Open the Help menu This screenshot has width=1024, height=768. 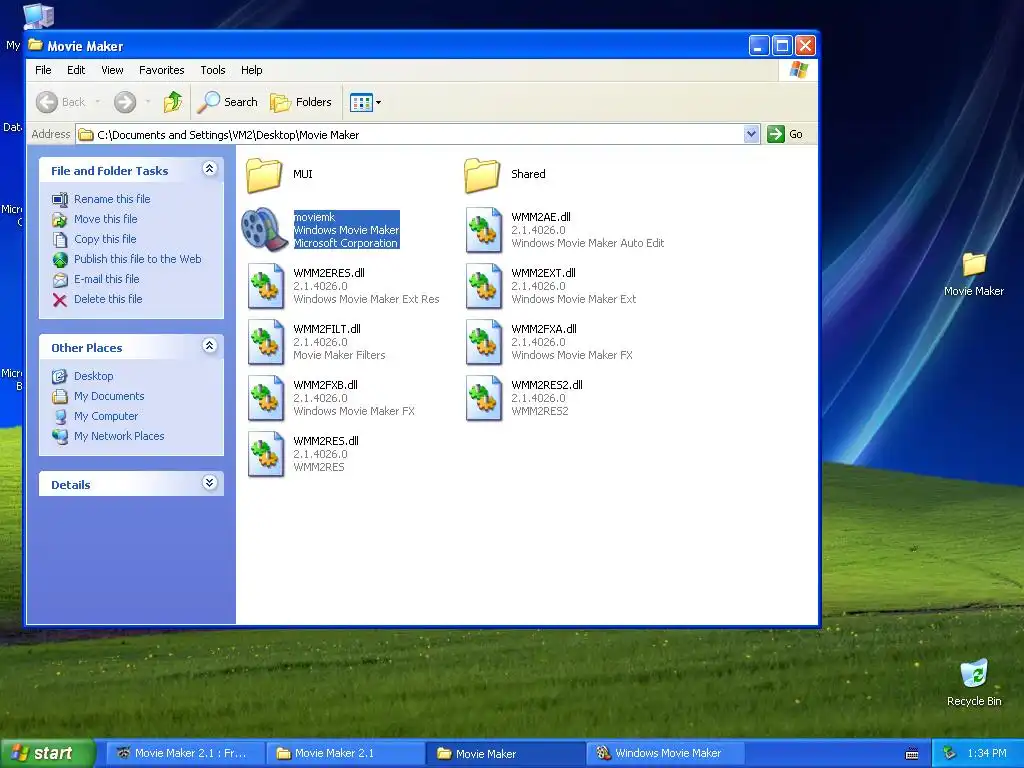pos(251,70)
